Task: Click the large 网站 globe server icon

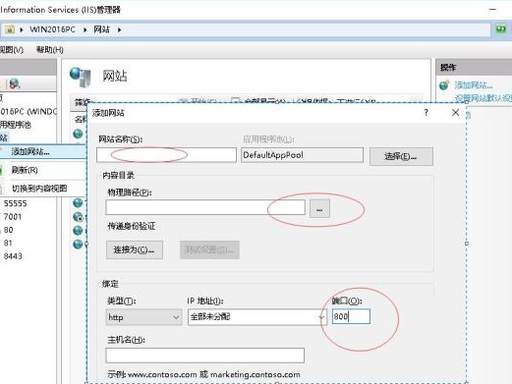Action: (80, 77)
